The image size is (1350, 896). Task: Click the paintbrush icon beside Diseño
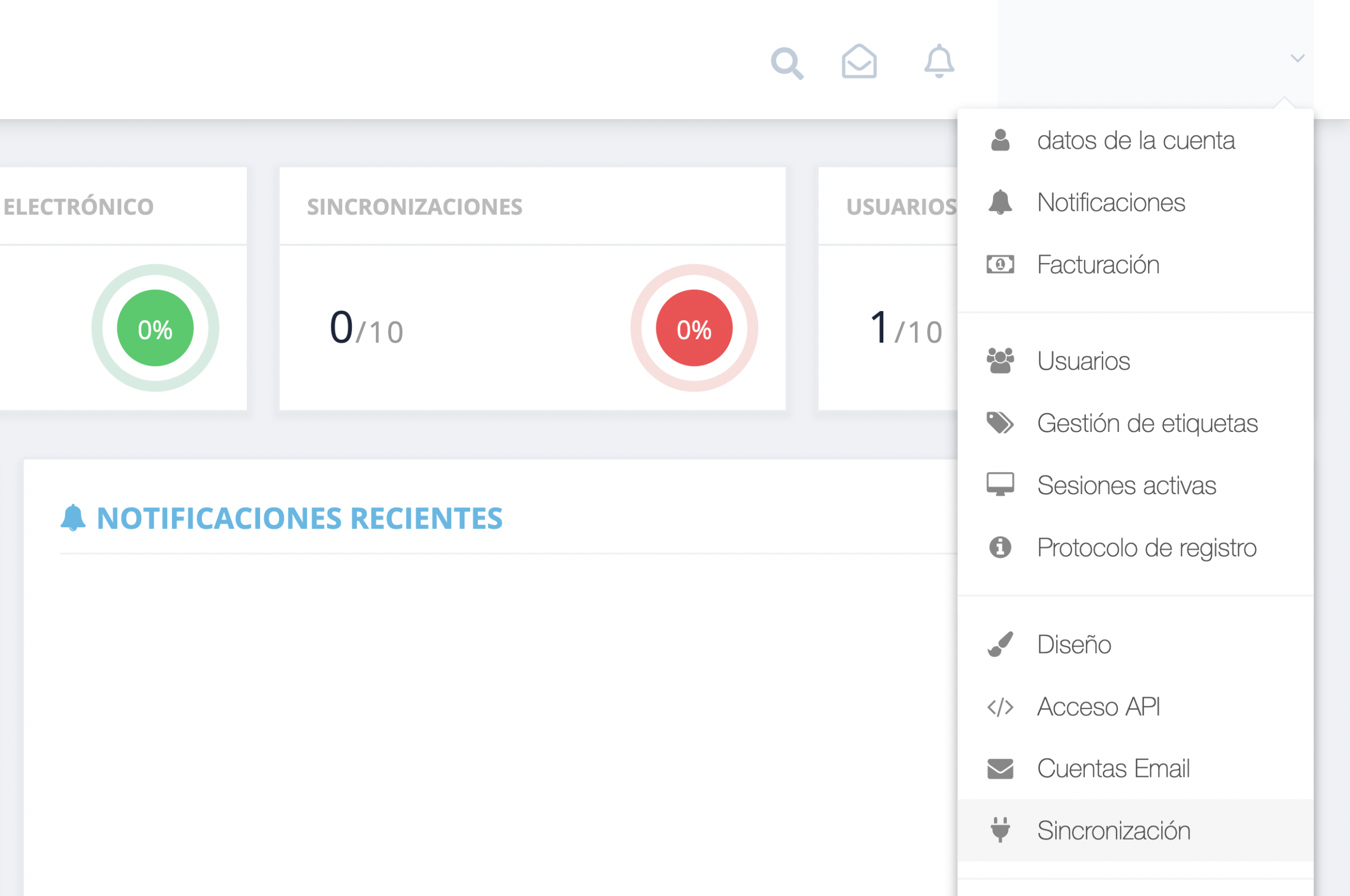click(x=1000, y=644)
